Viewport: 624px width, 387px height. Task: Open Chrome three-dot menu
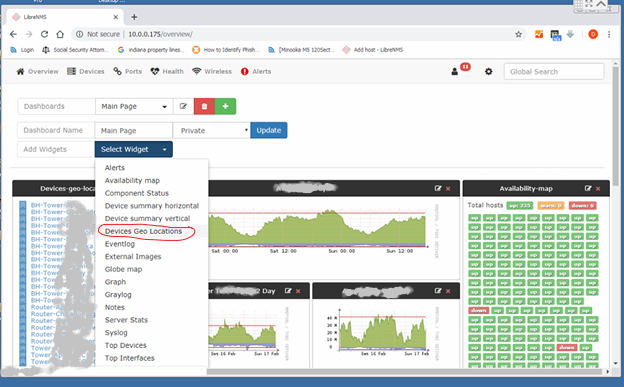[609, 34]
